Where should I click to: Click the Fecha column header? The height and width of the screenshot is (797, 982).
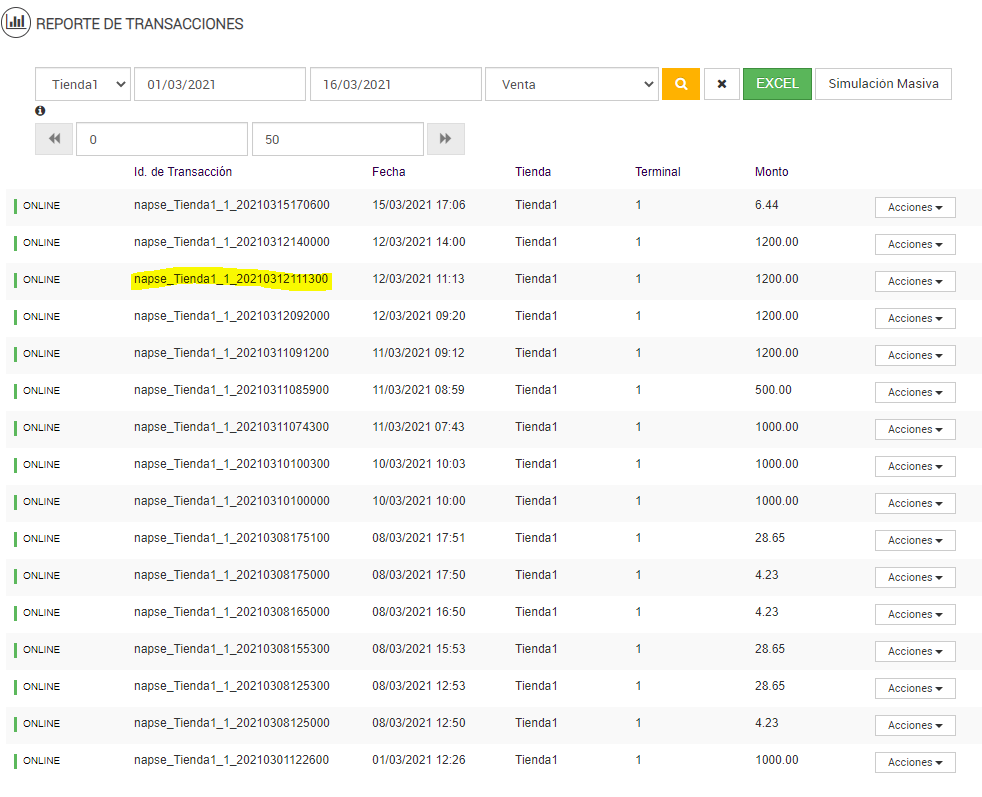(388, 172)
